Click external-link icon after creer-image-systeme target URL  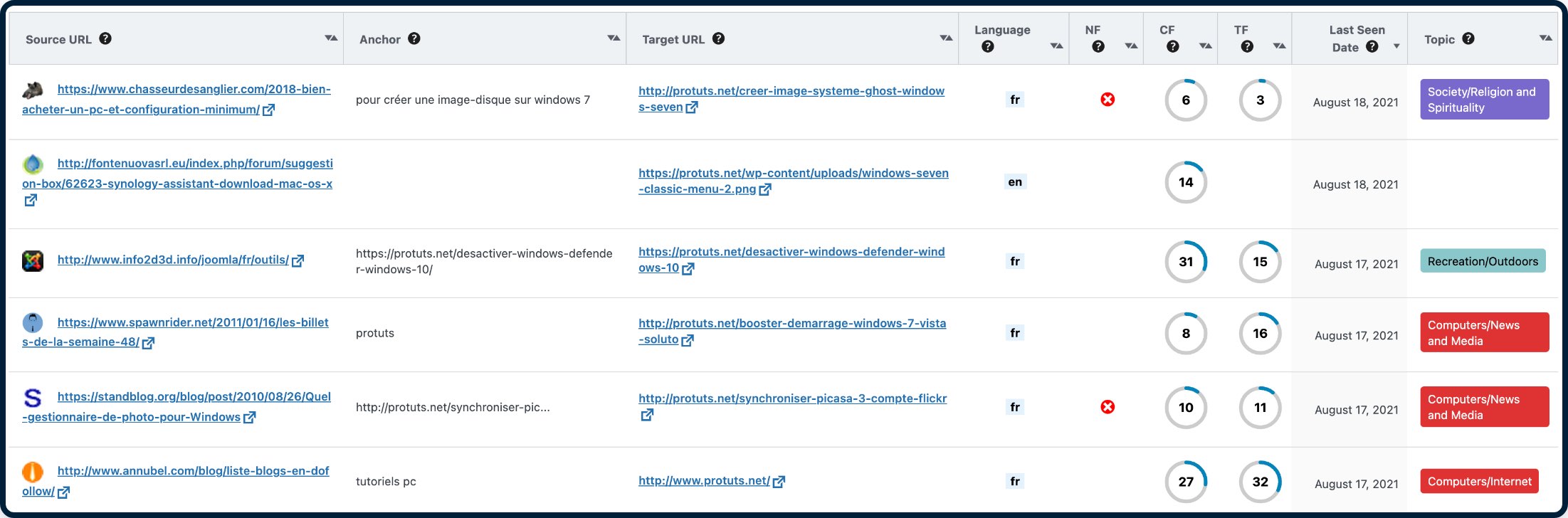click(x=692, y=107)
